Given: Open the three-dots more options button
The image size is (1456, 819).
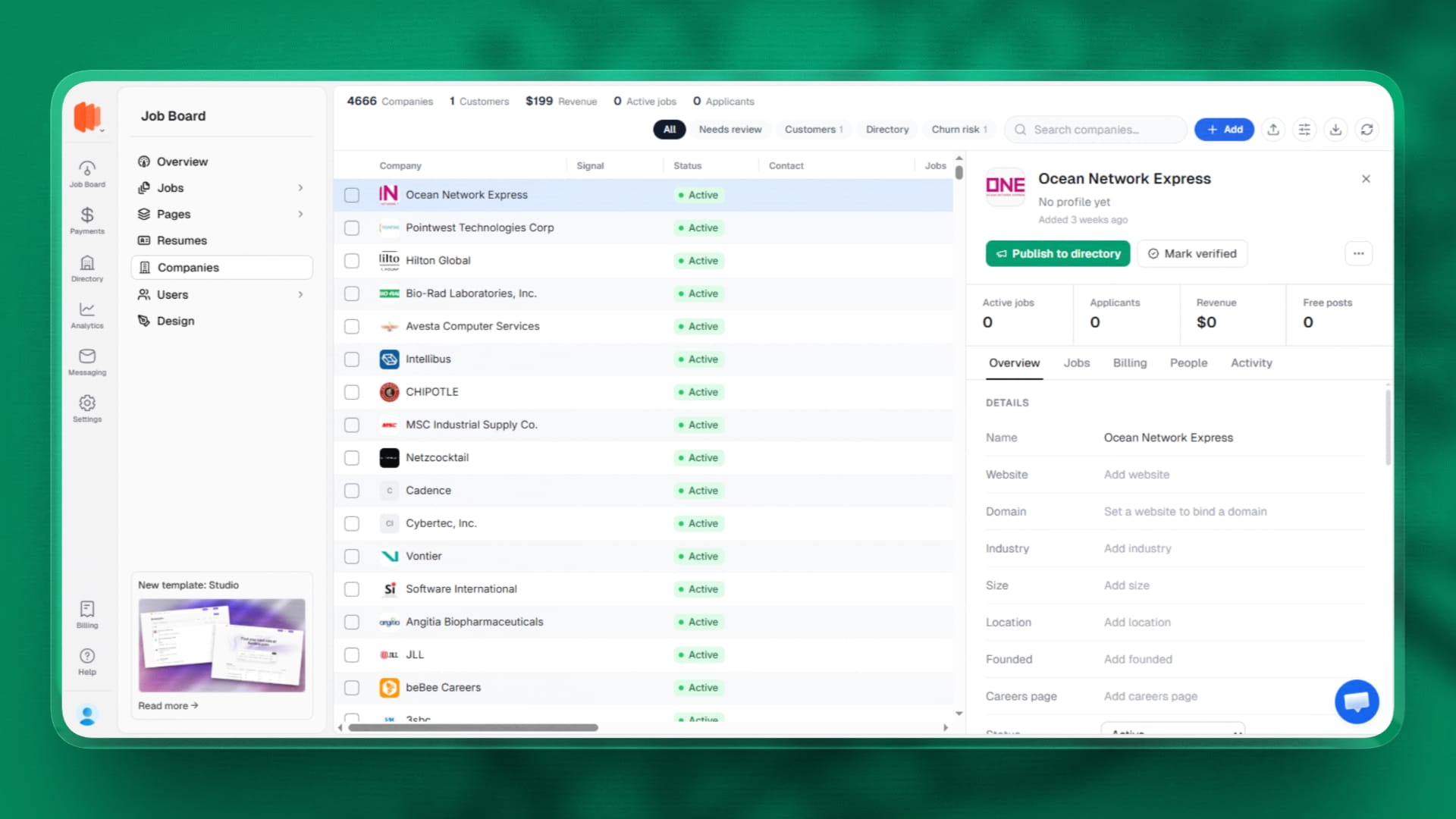Looking at the screenshot, I should pyautogui.click(x=1358, y=253).
